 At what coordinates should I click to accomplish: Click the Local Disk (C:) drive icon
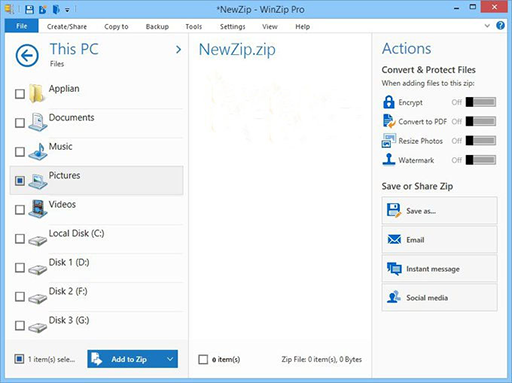coord(37,240)
